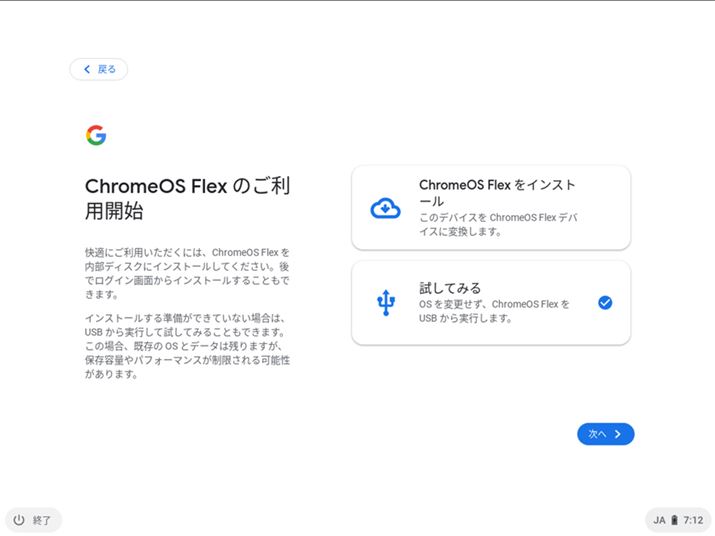
Task: Click the Google logo
Action: coord(96,136)
